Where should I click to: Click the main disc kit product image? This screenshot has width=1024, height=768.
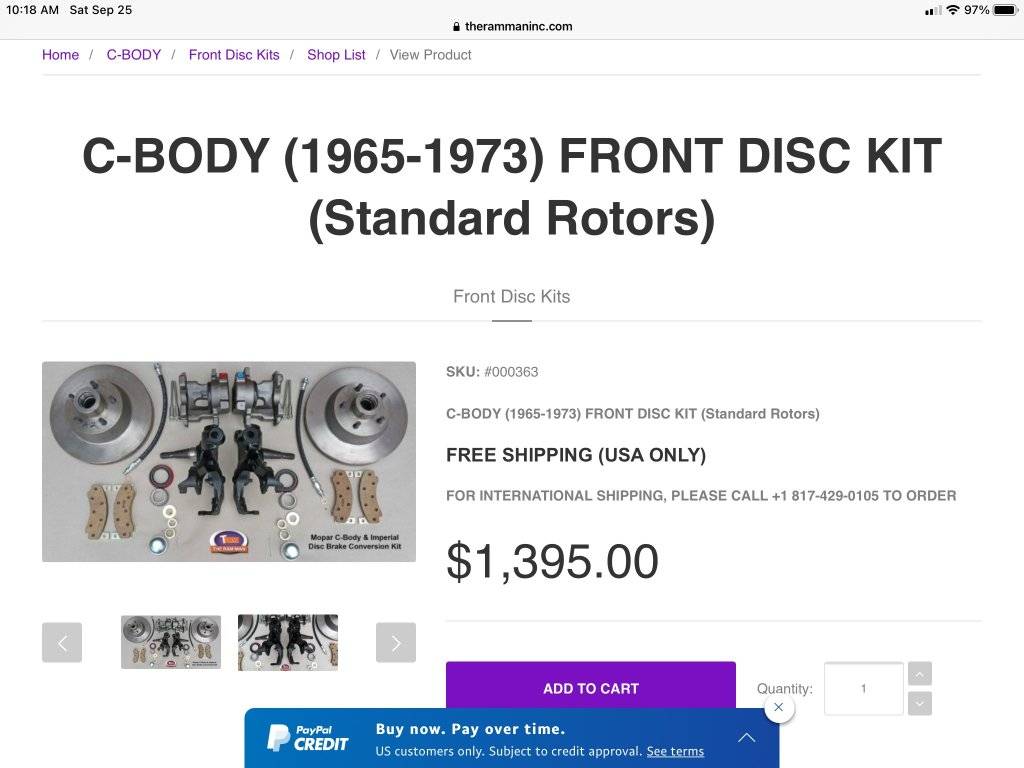point(229,461)
